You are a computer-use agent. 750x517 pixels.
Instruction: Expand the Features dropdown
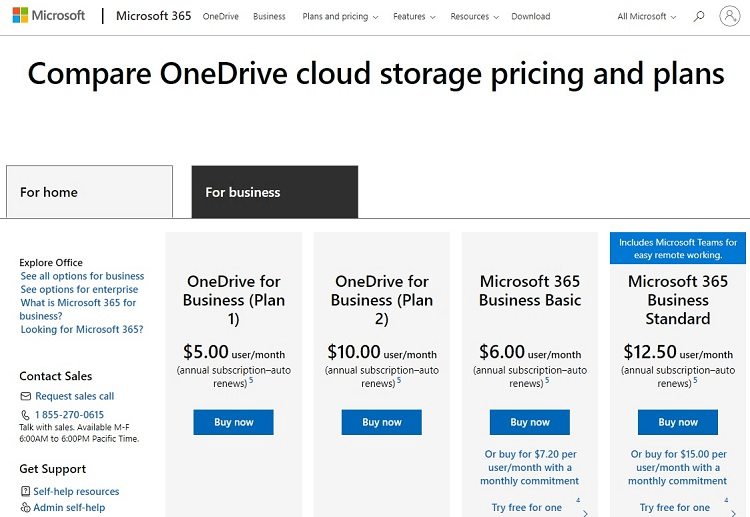[414, 16]
